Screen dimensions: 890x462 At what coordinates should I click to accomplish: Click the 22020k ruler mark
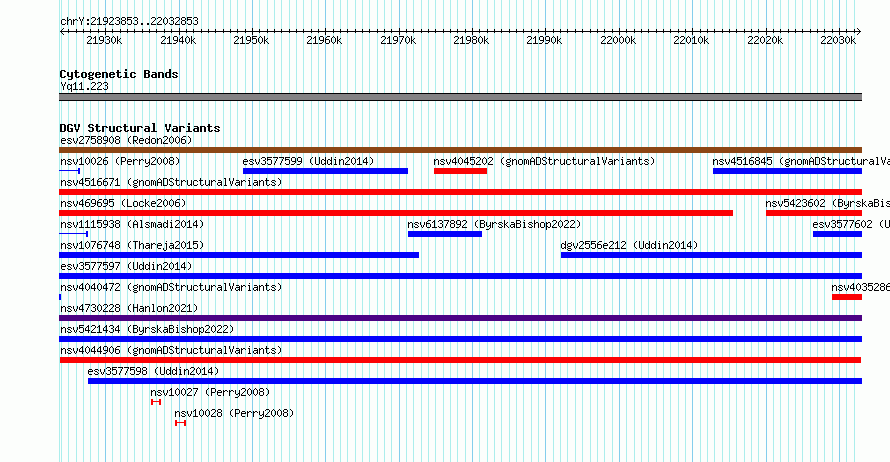tap(766, 40)
